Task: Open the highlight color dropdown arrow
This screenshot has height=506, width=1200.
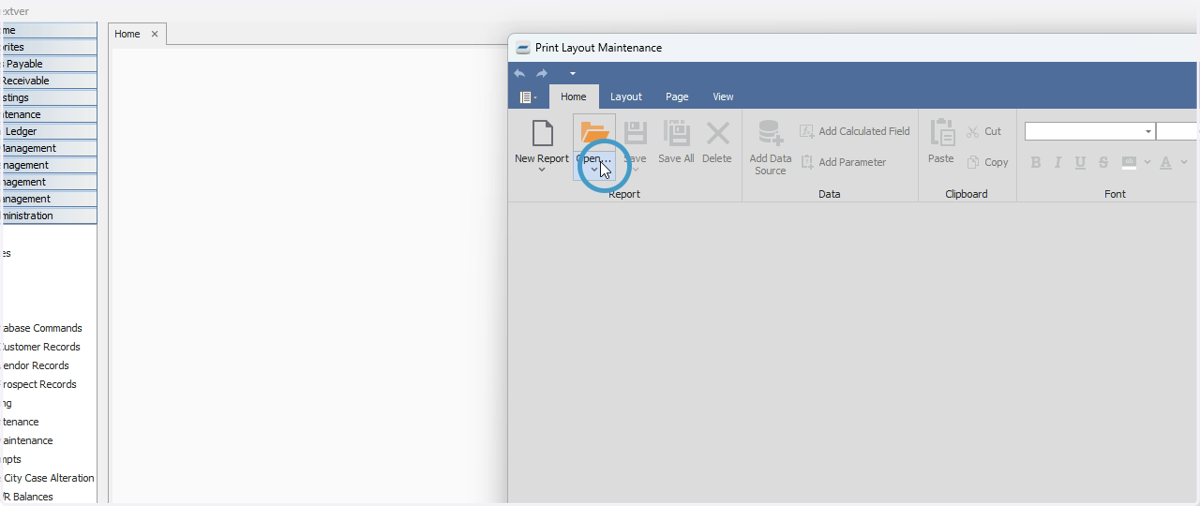Action: point(1147,162)
